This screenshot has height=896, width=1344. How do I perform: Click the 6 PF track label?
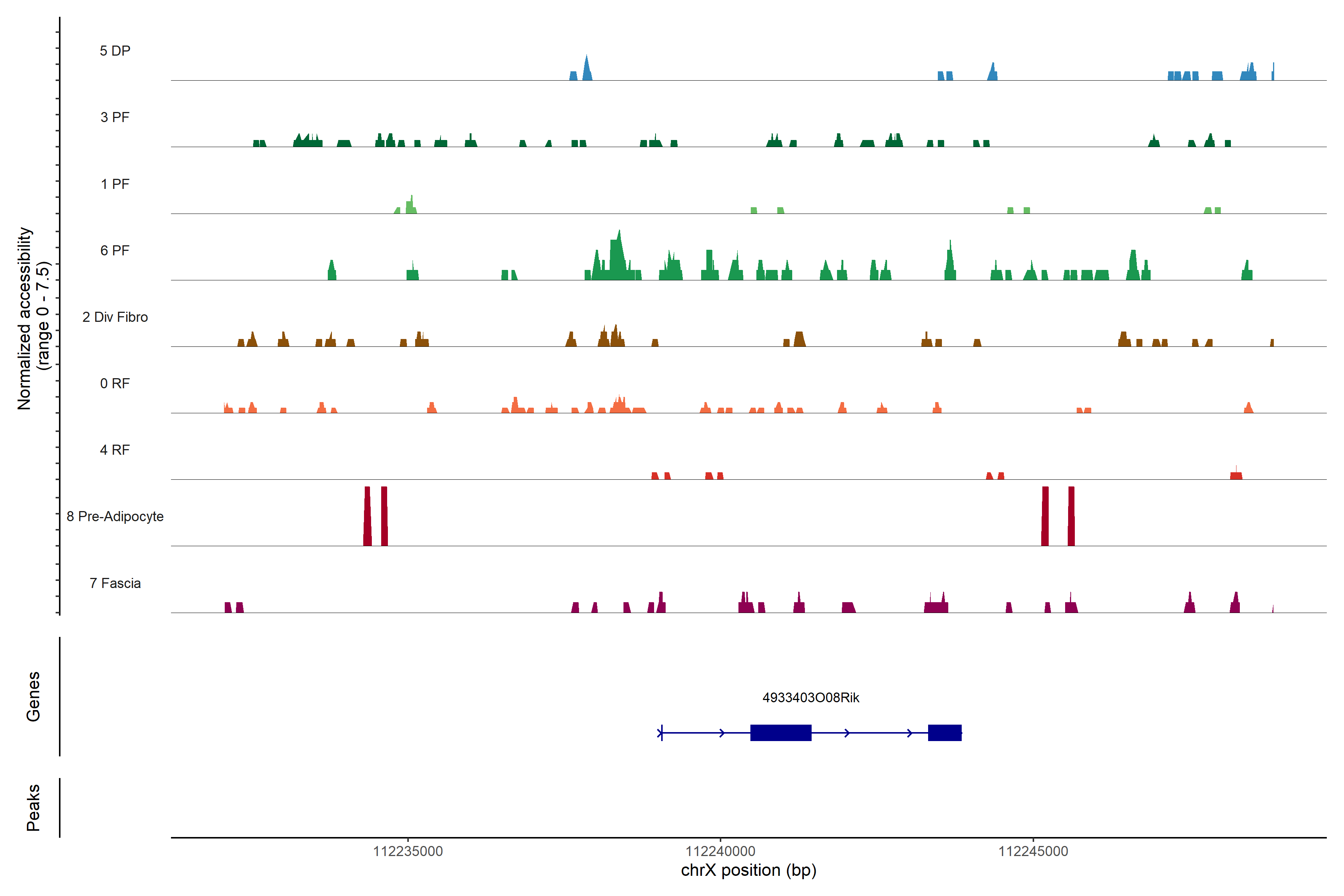pyautogui.click(x=115, y=250)
